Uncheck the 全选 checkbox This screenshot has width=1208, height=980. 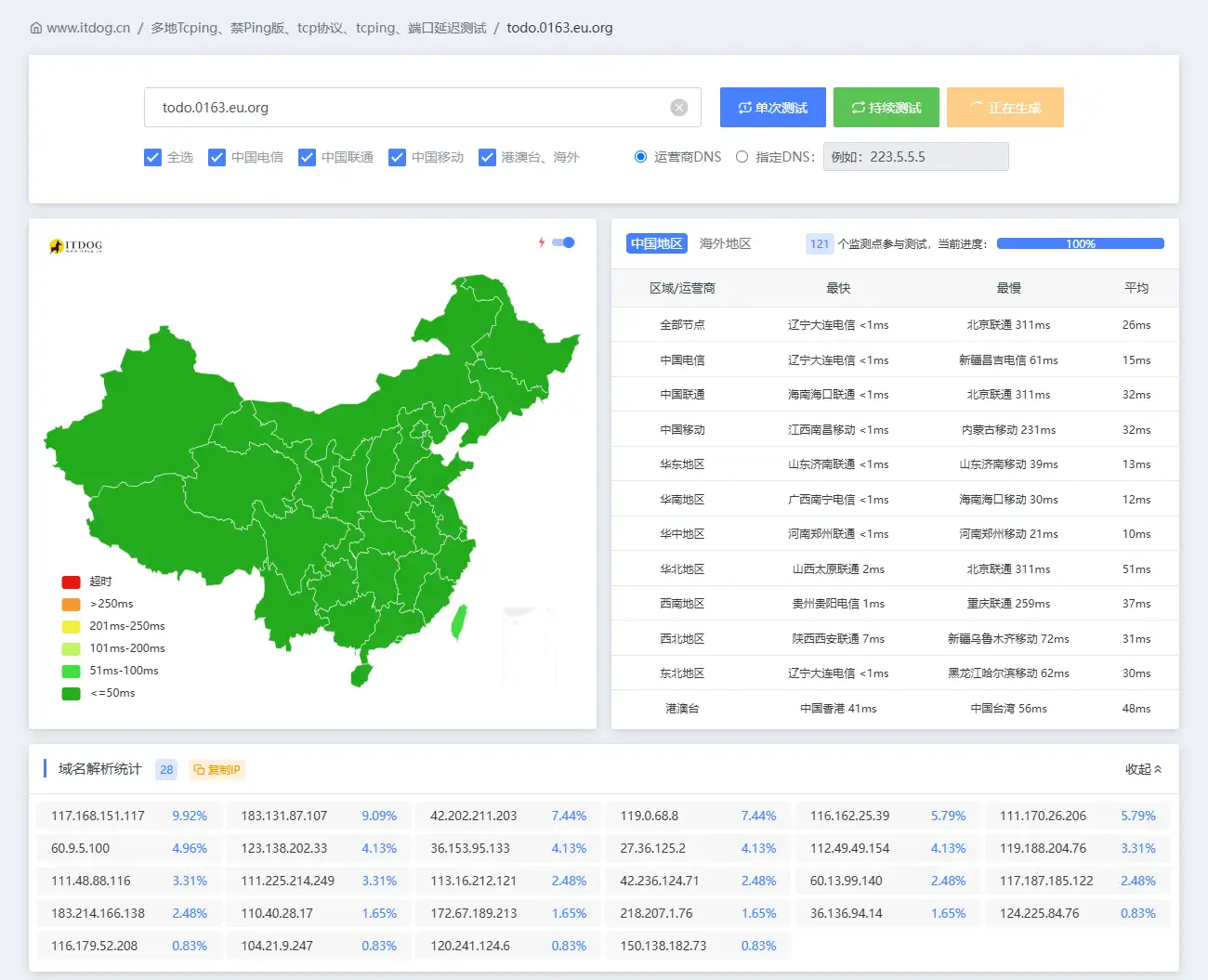152,157
